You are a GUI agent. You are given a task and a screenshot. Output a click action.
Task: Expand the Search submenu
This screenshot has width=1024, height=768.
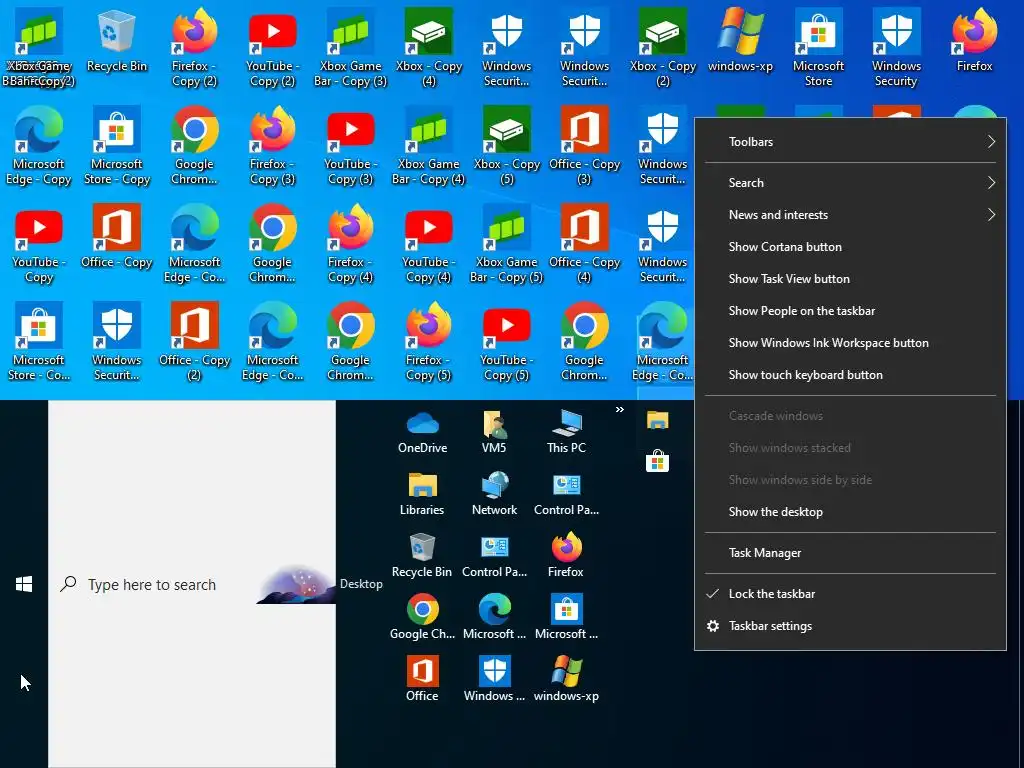850,183
